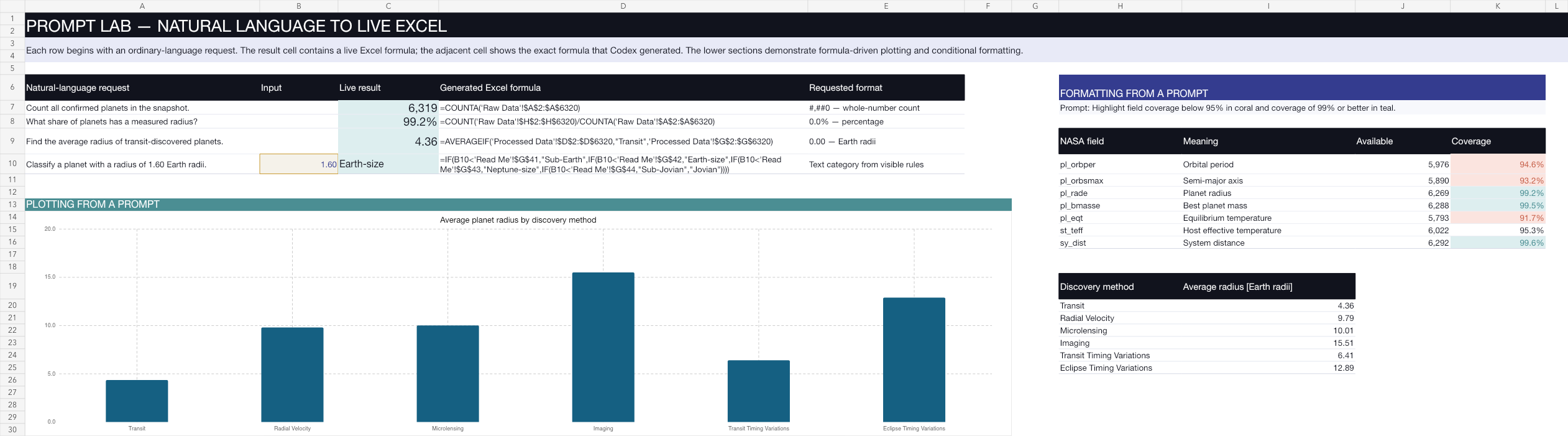Screen dimensions: 1568x436
Task: Select column H header
Action: (1120, 6)
